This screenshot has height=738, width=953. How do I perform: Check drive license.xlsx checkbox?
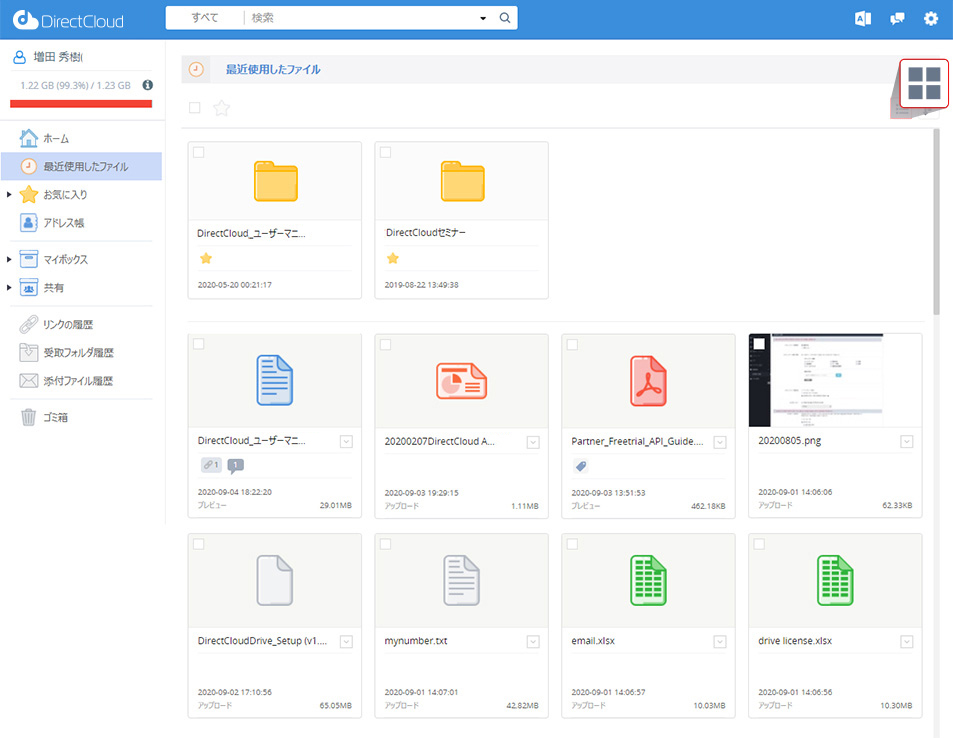759,544
